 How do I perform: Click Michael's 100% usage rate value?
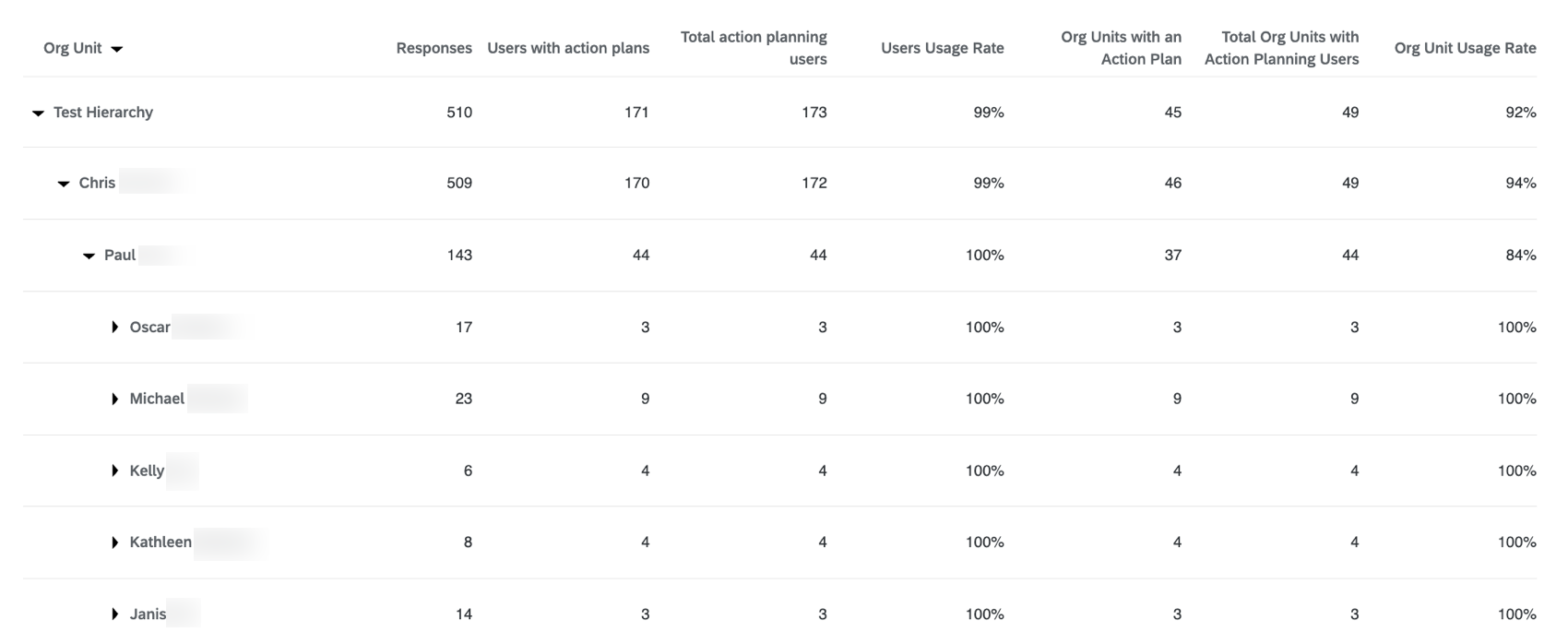coord(983,399)
